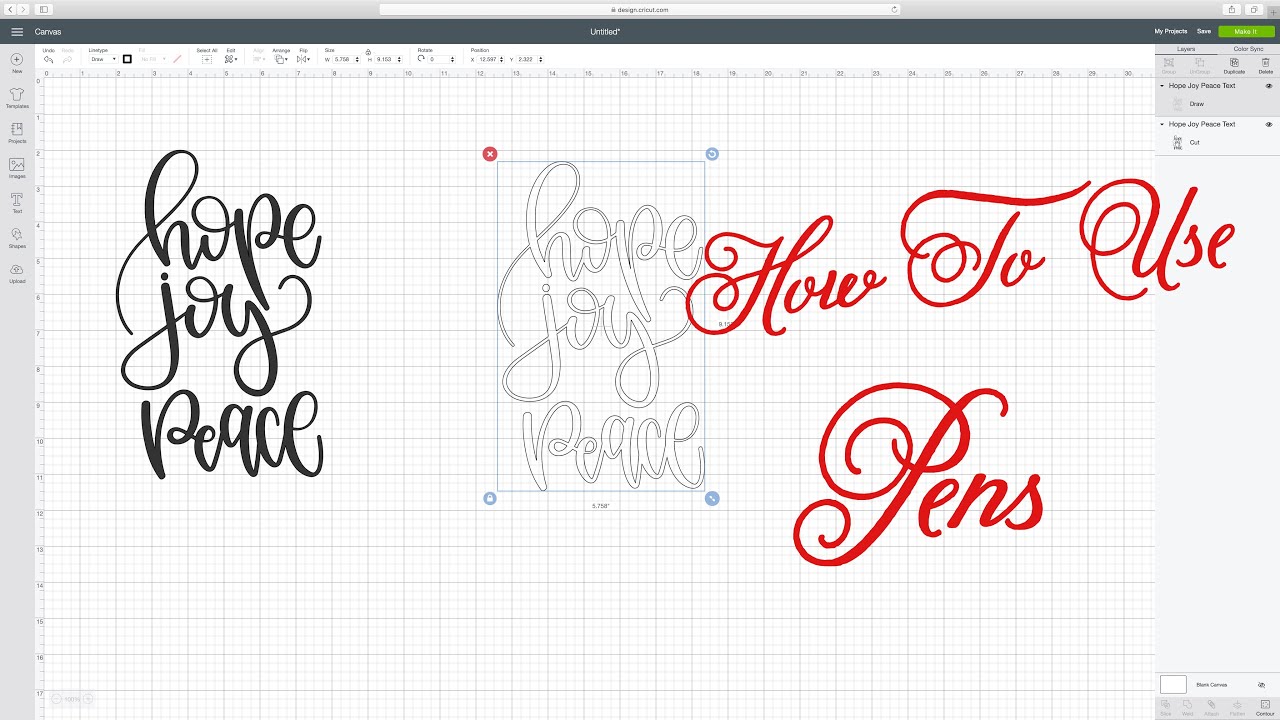
Task: Open the Flip dropdown
Action: pos(303,59)
